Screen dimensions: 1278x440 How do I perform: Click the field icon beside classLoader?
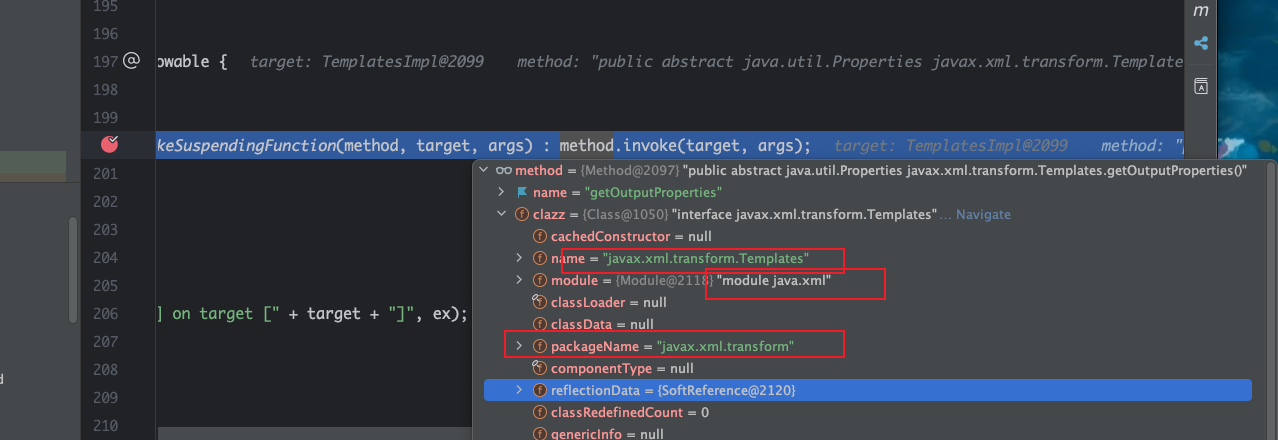[x=540, y=302]
